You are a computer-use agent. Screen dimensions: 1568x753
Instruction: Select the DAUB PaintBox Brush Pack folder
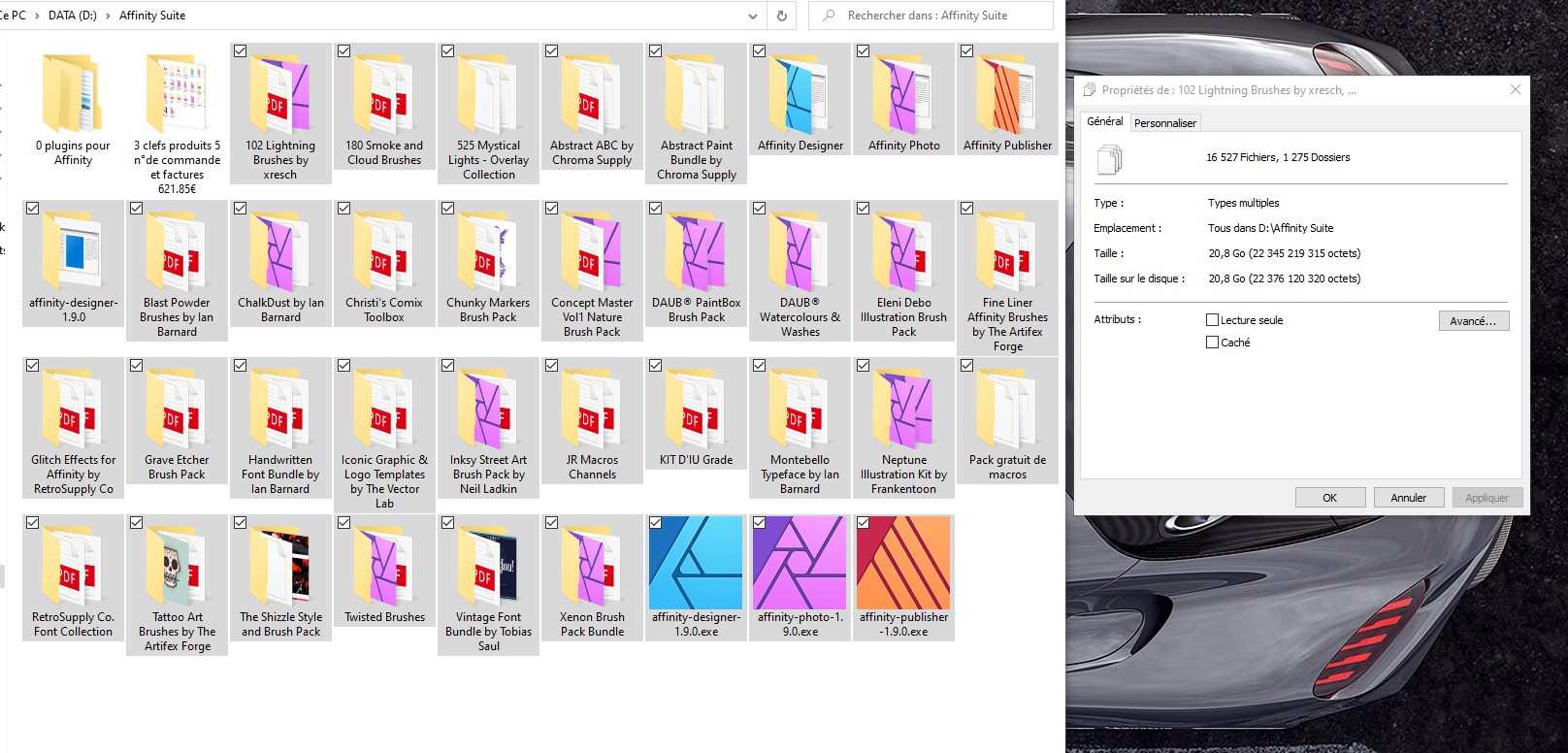[x=697, y=262]
